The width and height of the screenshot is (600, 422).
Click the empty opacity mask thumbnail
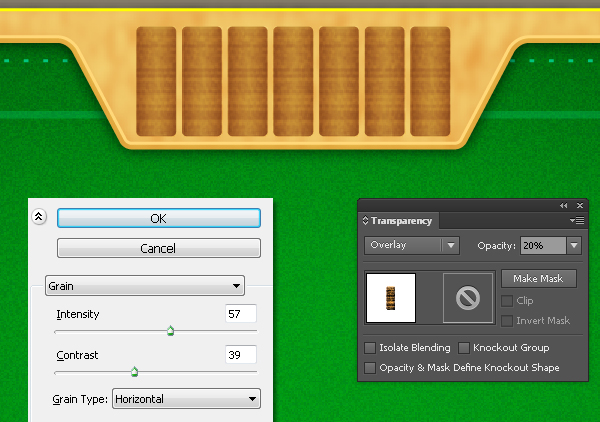(468, 298)
